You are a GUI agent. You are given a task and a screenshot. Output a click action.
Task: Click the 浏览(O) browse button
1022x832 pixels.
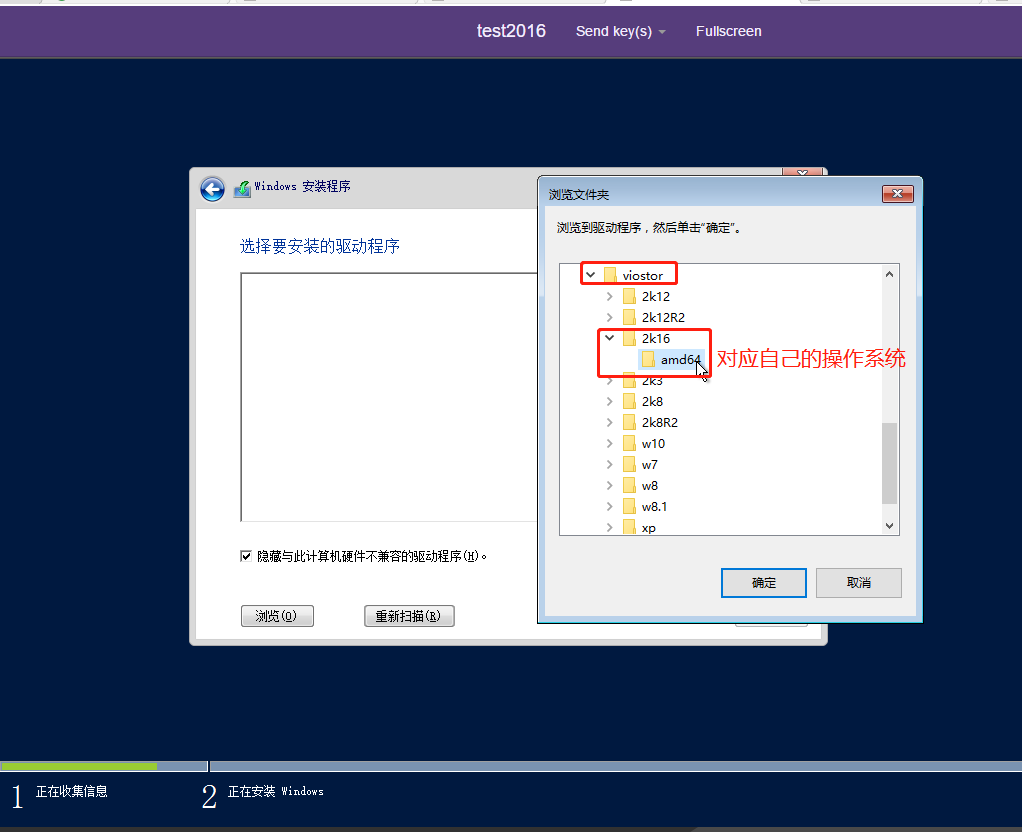(x=277, y=616)
